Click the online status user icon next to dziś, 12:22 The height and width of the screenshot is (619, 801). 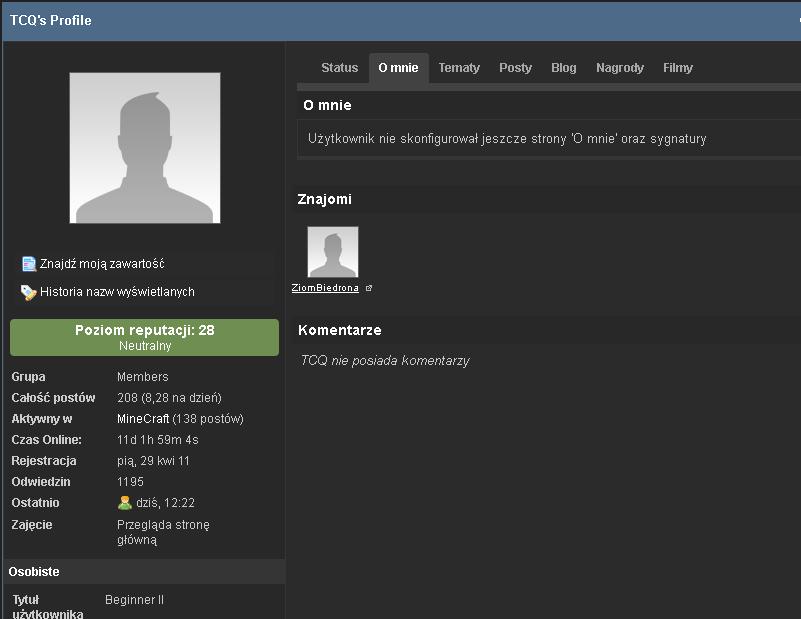tap(125, 503)
